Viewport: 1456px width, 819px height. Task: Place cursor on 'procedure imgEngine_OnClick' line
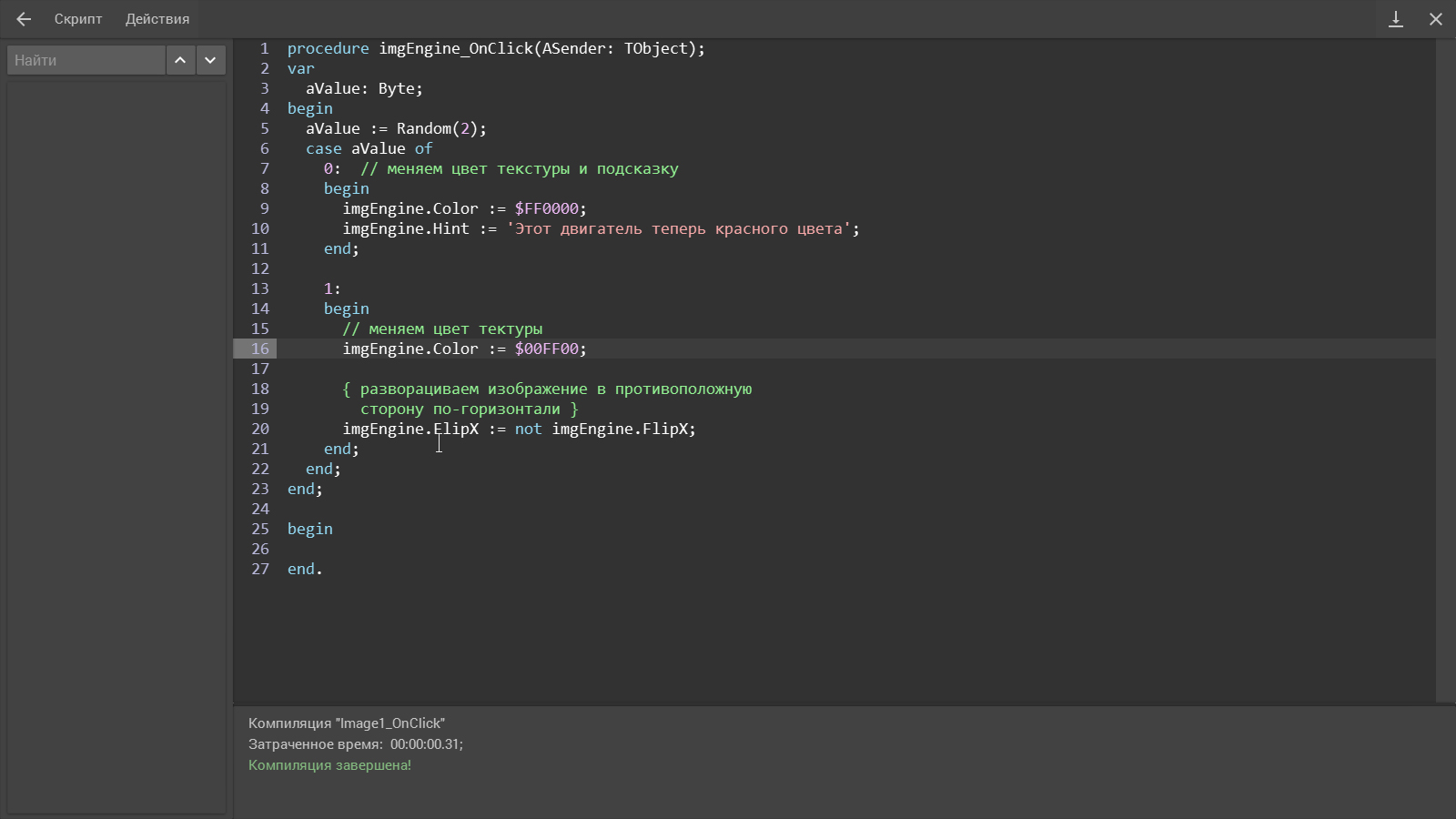coord(496,48)
